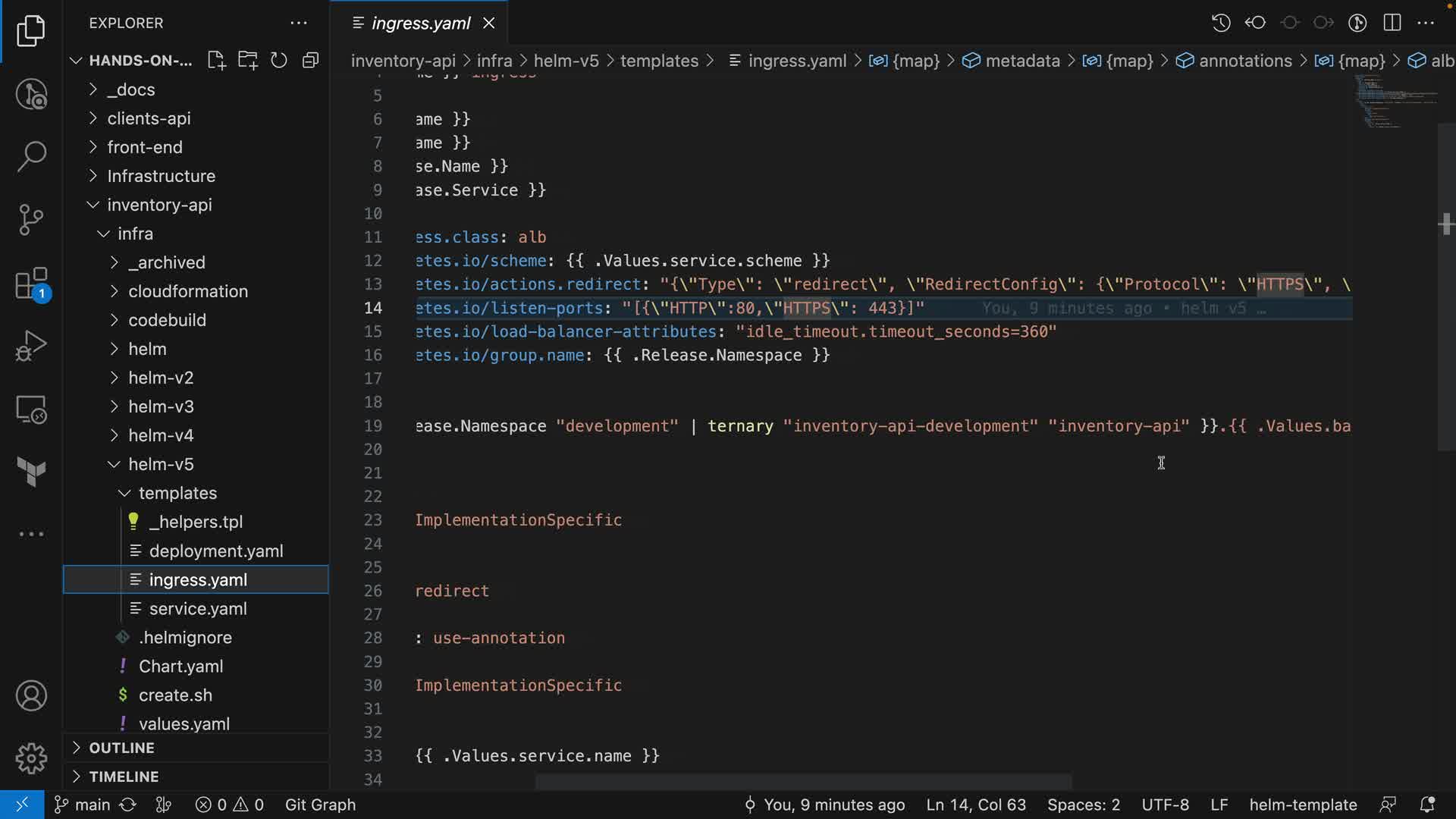Click Git Graph in the status bar
Viewport: 1456px width, 819px height.
tap(320, 805)
